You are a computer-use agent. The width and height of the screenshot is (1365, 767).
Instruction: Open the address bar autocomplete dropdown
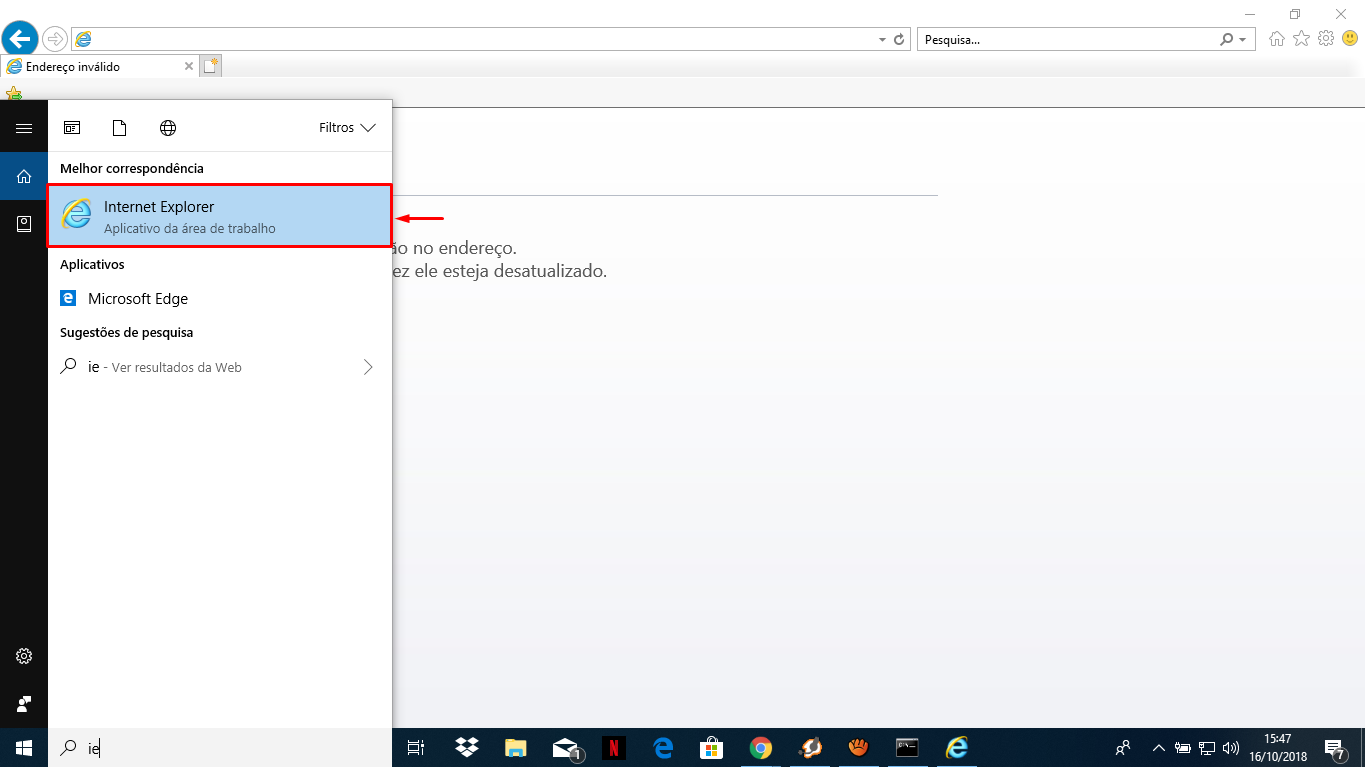click(x=882, y=40)
